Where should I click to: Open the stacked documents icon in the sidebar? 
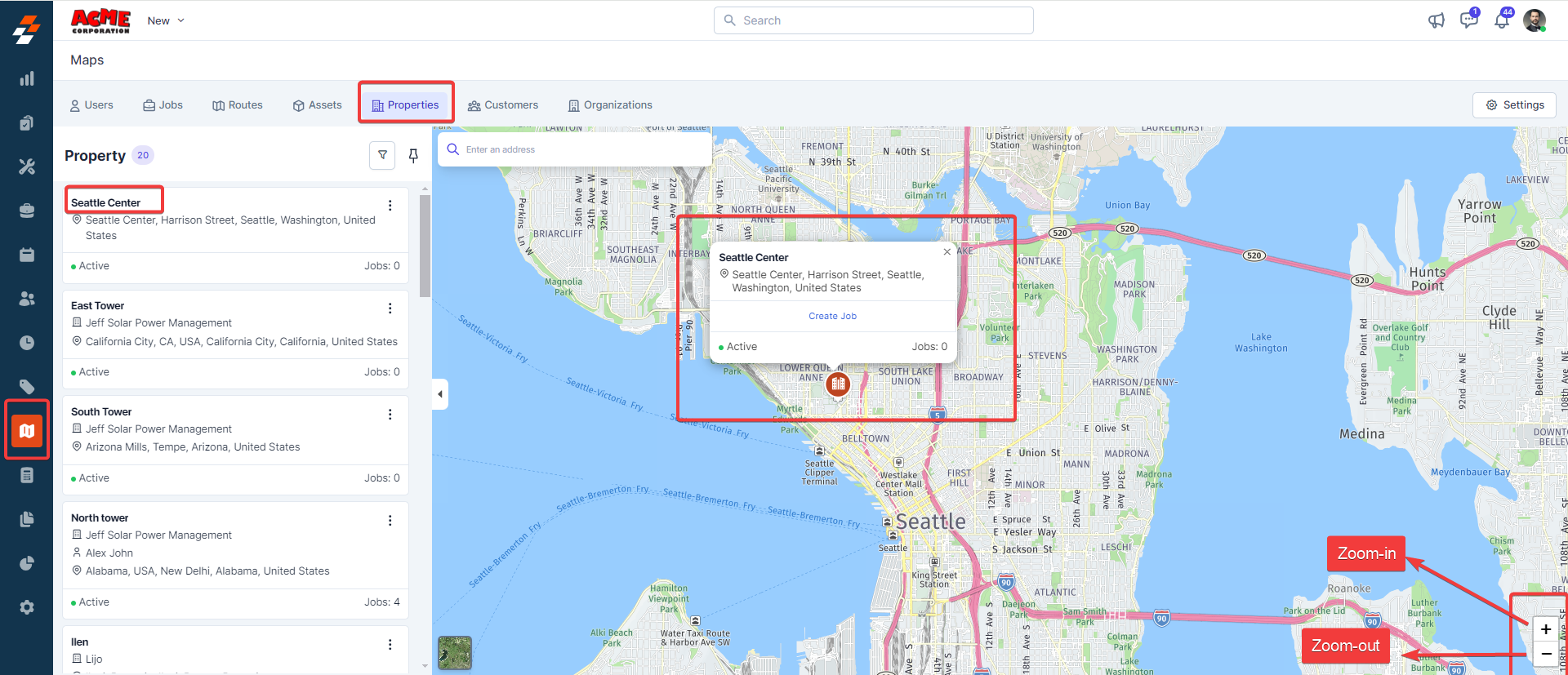tap(27, 519)
